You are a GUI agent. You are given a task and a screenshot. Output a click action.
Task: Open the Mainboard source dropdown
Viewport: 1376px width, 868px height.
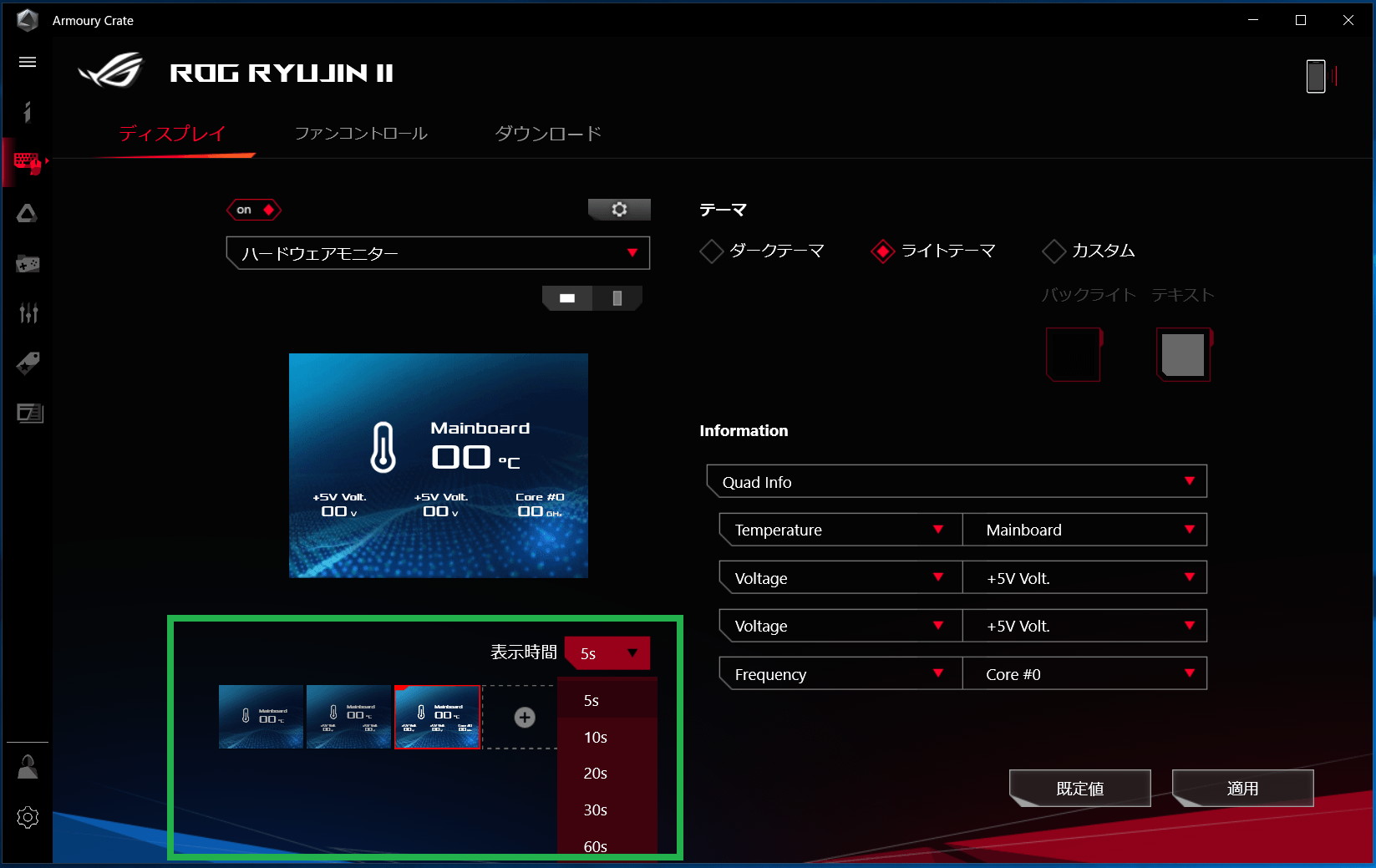point(1084,530)
